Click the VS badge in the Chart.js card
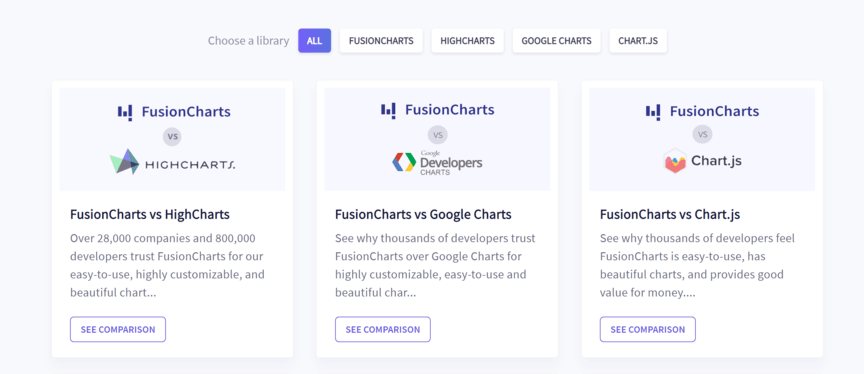The height and width of the screenshot is (374, 864). (x=702, y=134)
